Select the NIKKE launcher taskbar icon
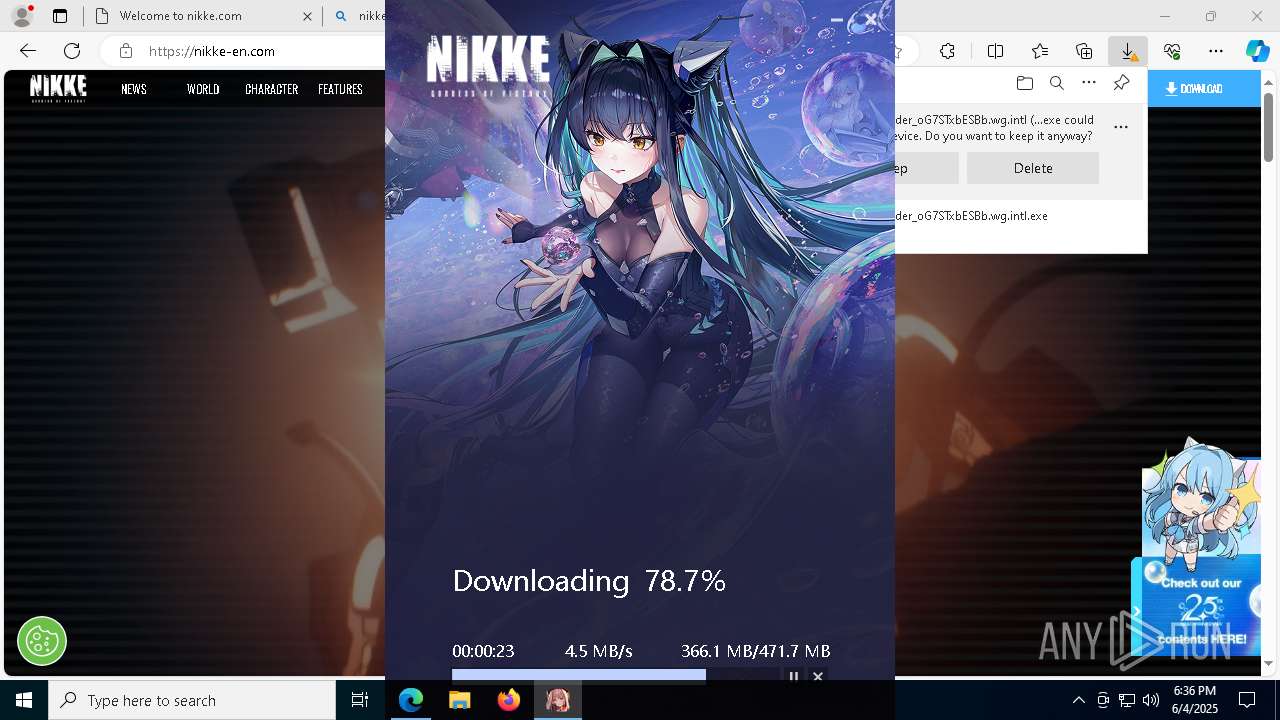 [558, 701]
